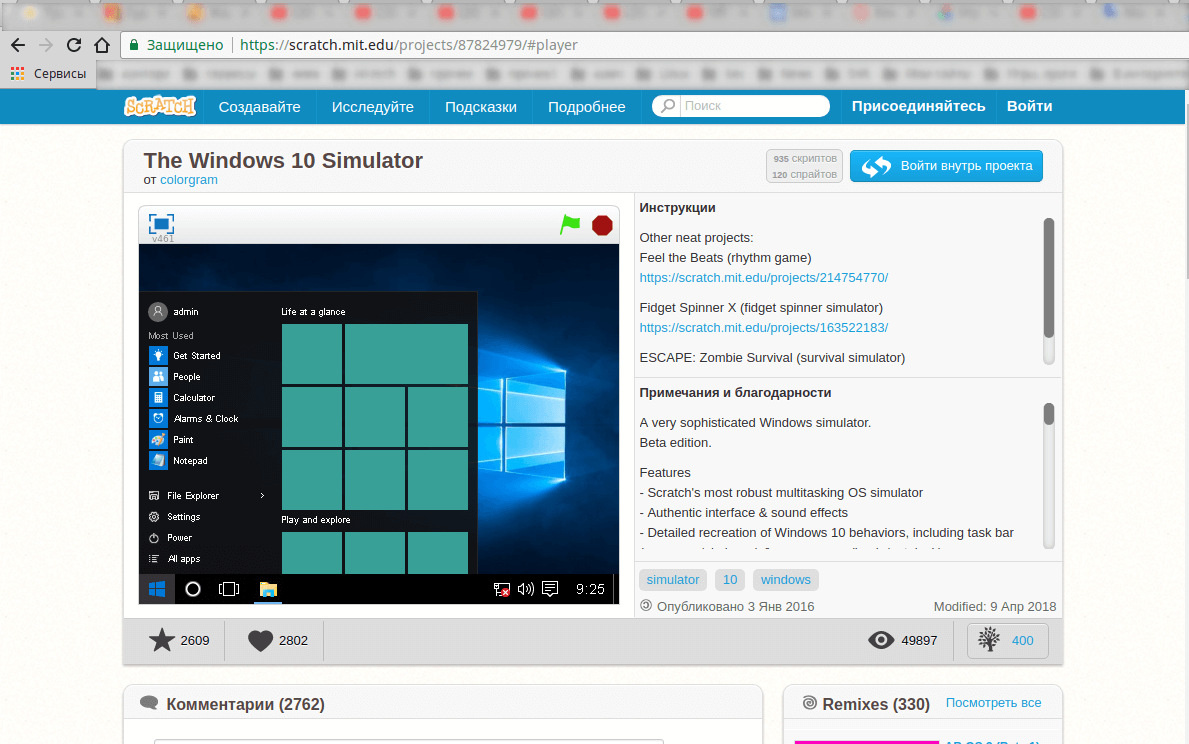Click the notes and credits scrollbar

tap(1049, 414)
